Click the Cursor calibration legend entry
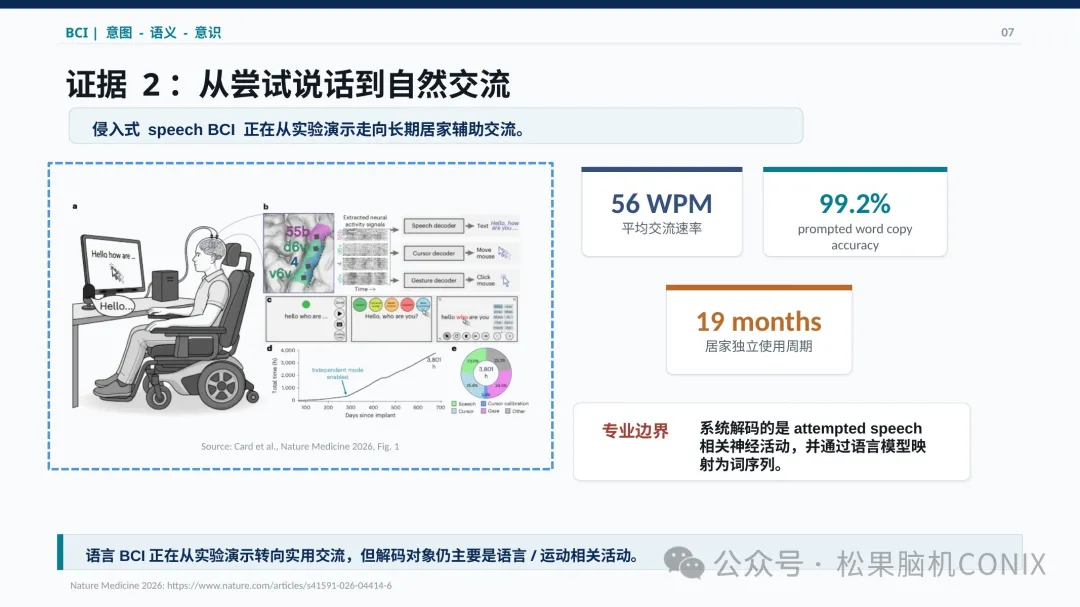This screenshot has width=1080, height=607. click(504, 404)
